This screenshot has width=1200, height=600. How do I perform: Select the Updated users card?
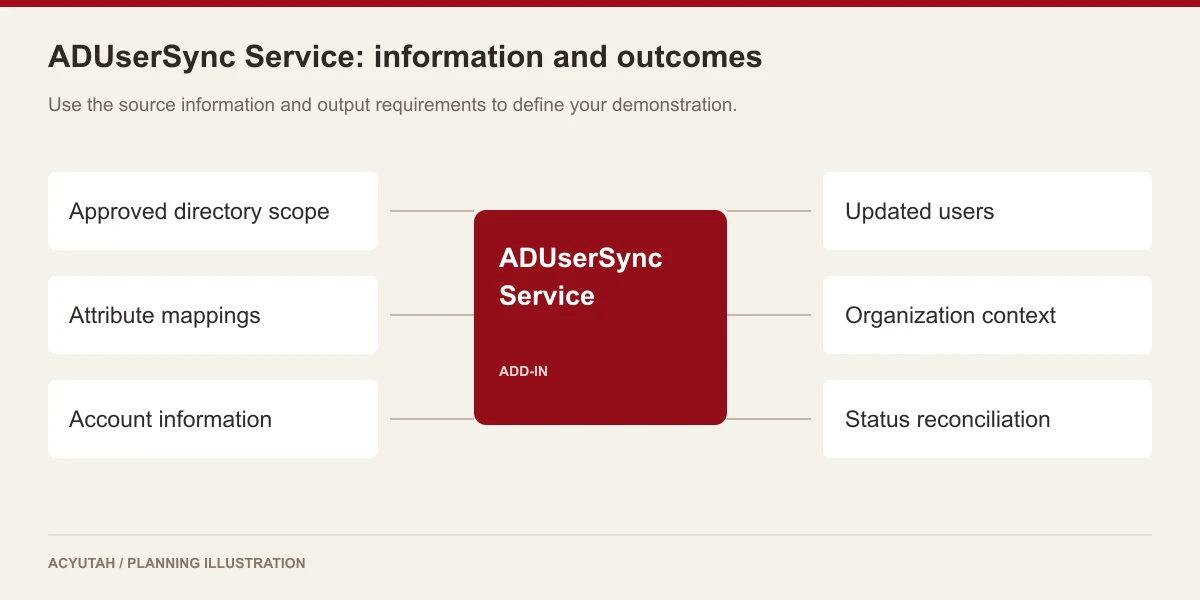tap(987, 211)
